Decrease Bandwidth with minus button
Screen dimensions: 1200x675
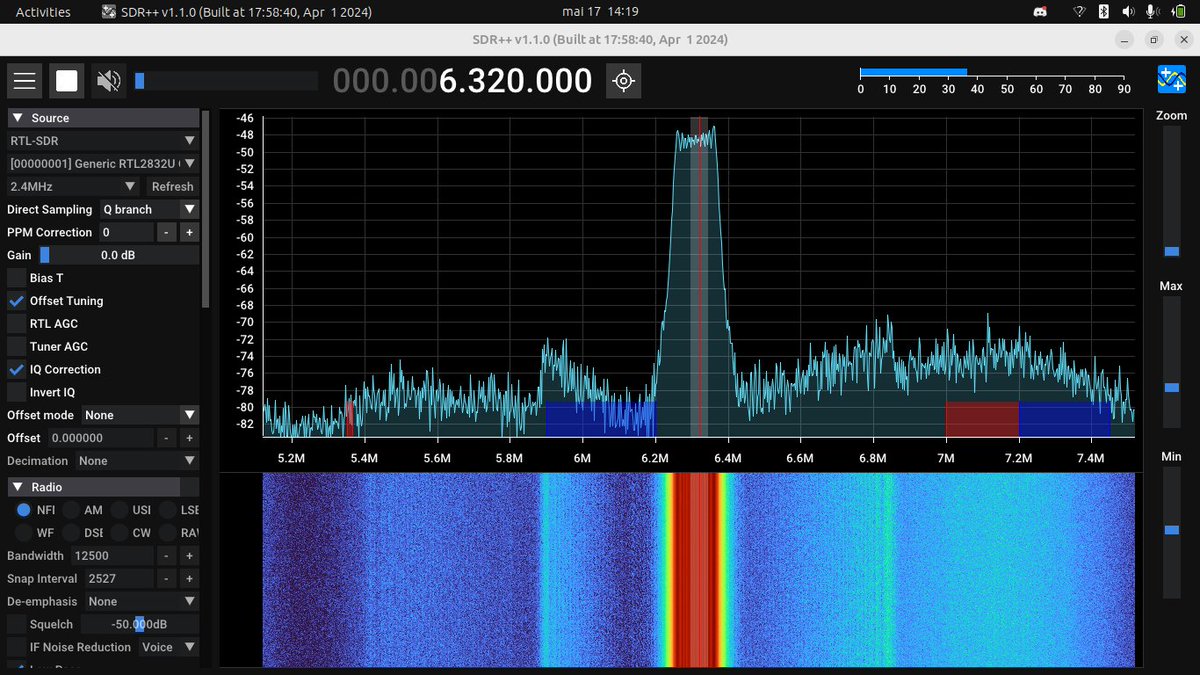click(167, 556)
